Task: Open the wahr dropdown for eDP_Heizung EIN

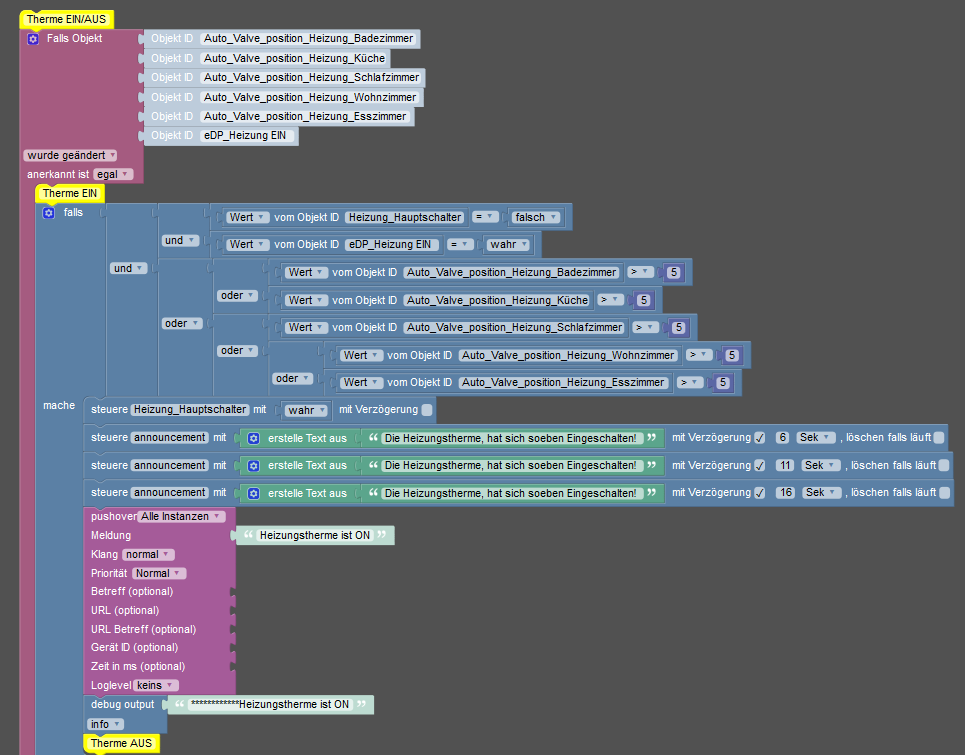Action: tap(509, 244)
